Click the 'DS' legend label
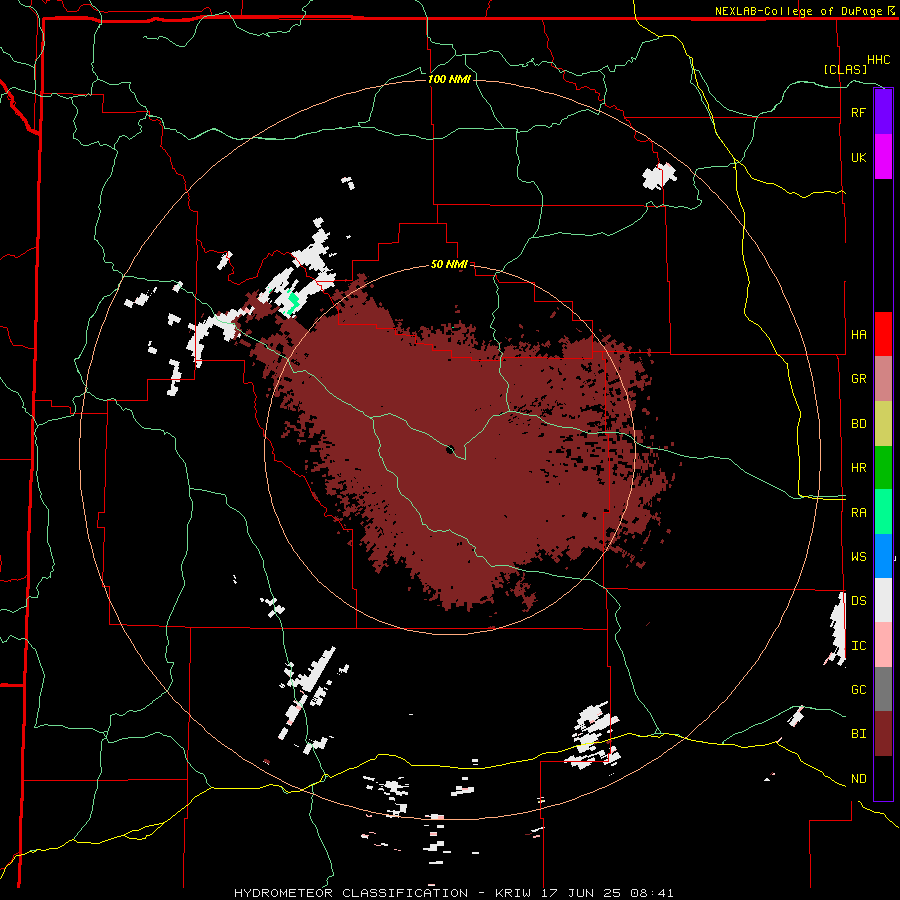Screen dimensions: 900x900 (x=858, y=601)
